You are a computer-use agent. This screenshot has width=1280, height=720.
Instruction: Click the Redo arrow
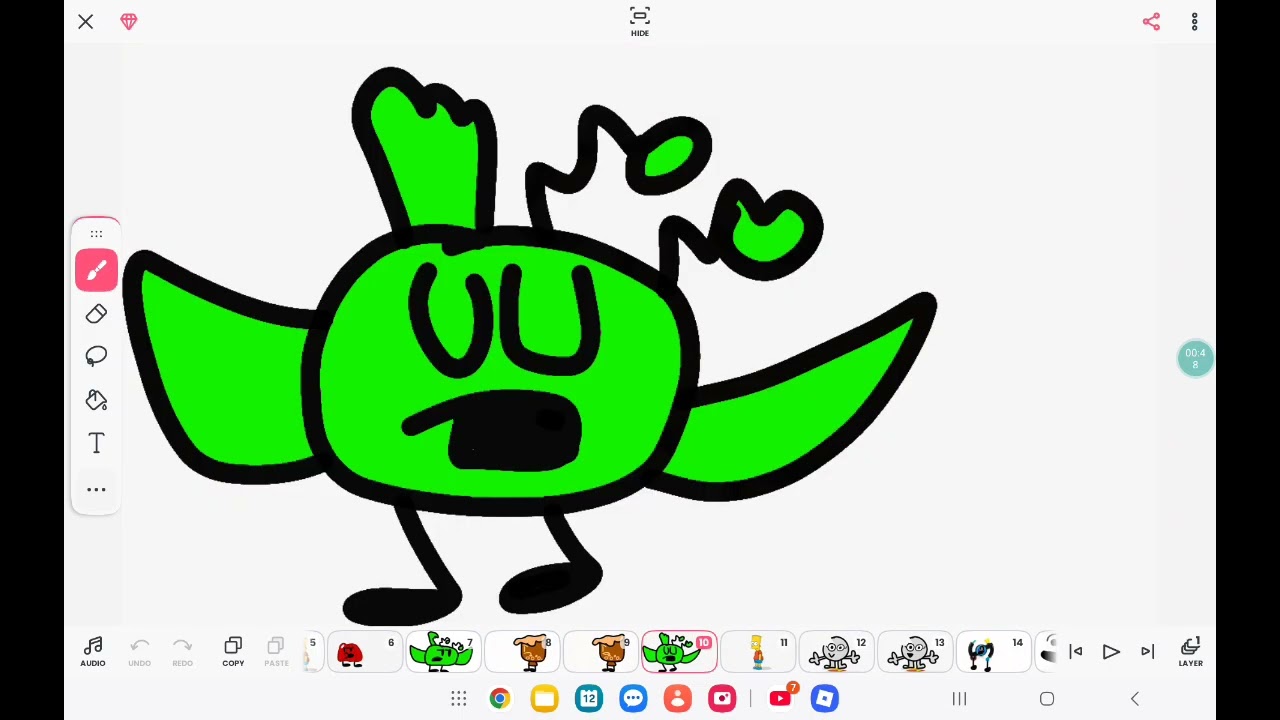[182, 652]
